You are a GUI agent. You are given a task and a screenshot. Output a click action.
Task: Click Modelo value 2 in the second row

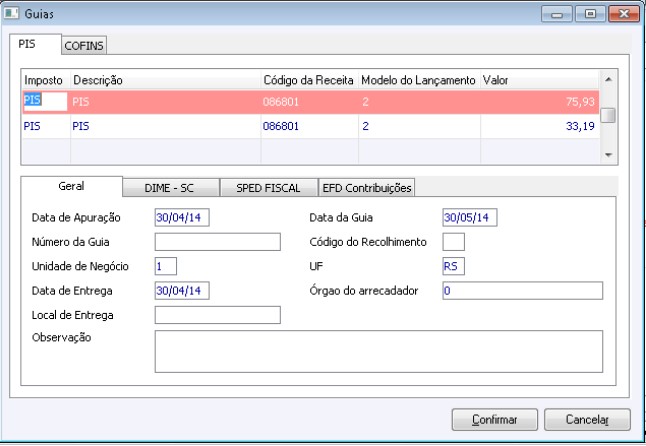click(365, 126)
